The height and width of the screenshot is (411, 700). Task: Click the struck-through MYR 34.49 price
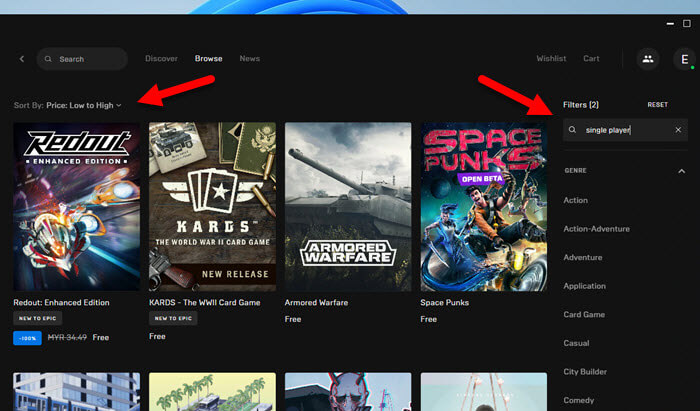tap(67, 337)
